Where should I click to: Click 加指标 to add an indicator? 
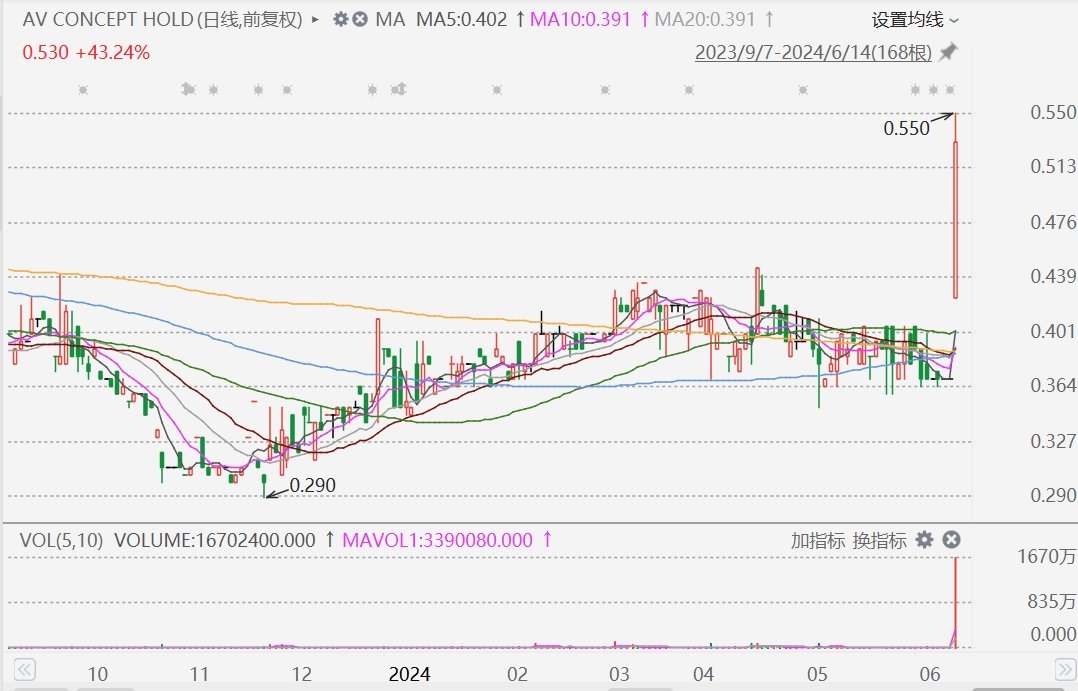(818, 540)
